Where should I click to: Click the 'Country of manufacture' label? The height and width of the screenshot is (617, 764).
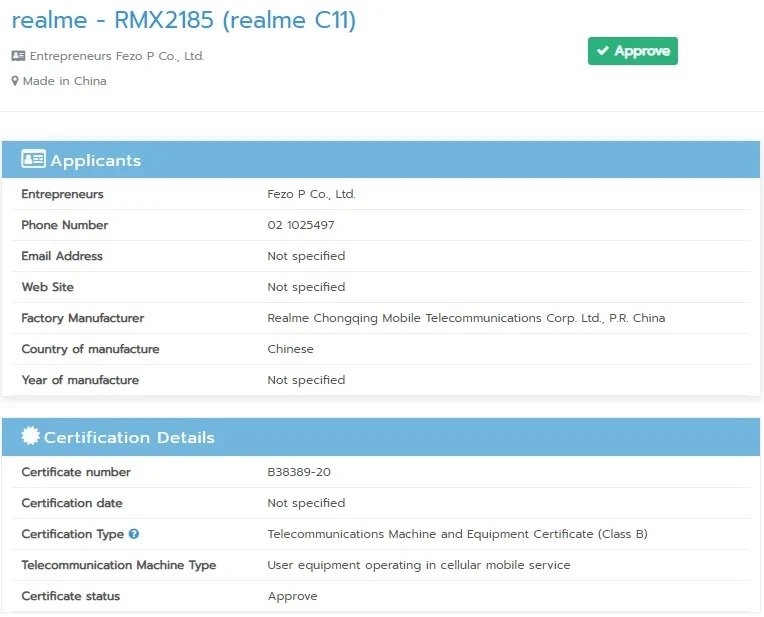click(x=90, y=349)
